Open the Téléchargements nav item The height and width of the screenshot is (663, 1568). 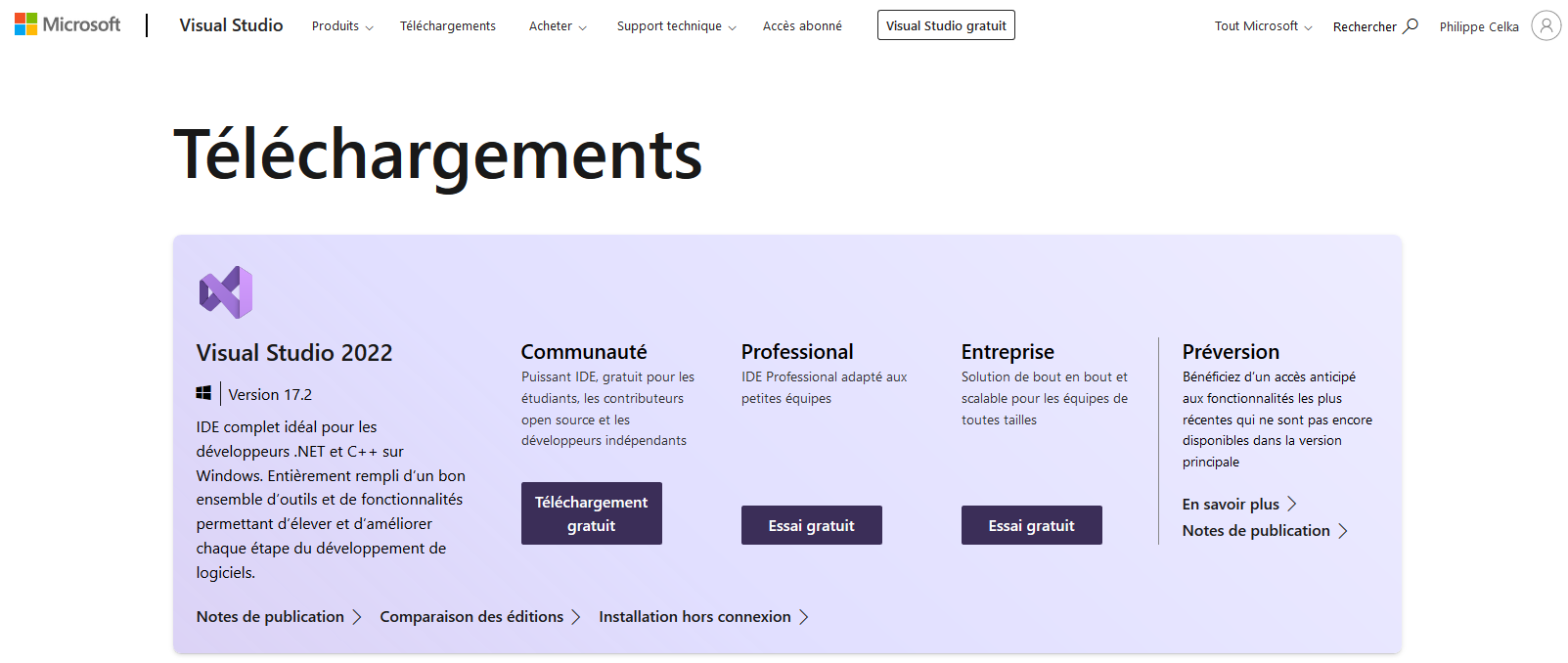pos(448,26)
